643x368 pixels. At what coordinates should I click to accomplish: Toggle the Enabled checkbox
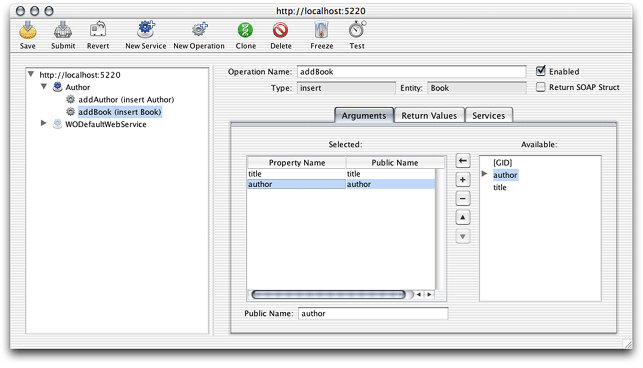[541, 71]
